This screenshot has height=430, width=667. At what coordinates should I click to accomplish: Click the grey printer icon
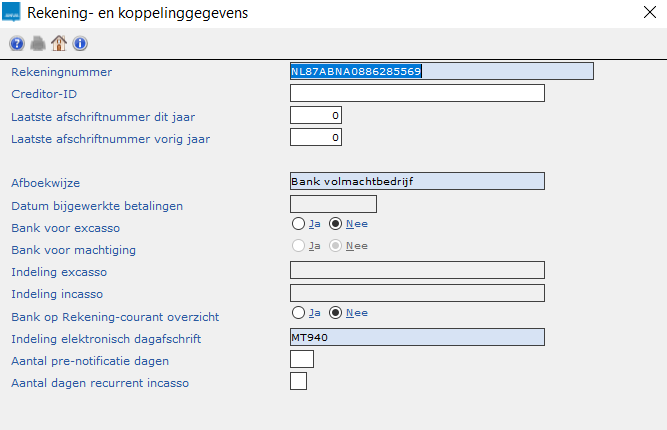tap(37, 43)
